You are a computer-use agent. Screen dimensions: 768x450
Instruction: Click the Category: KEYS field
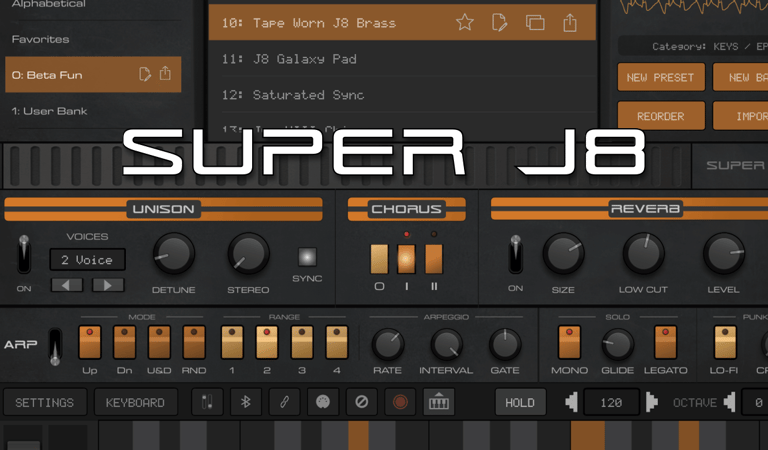pos(693,46)
